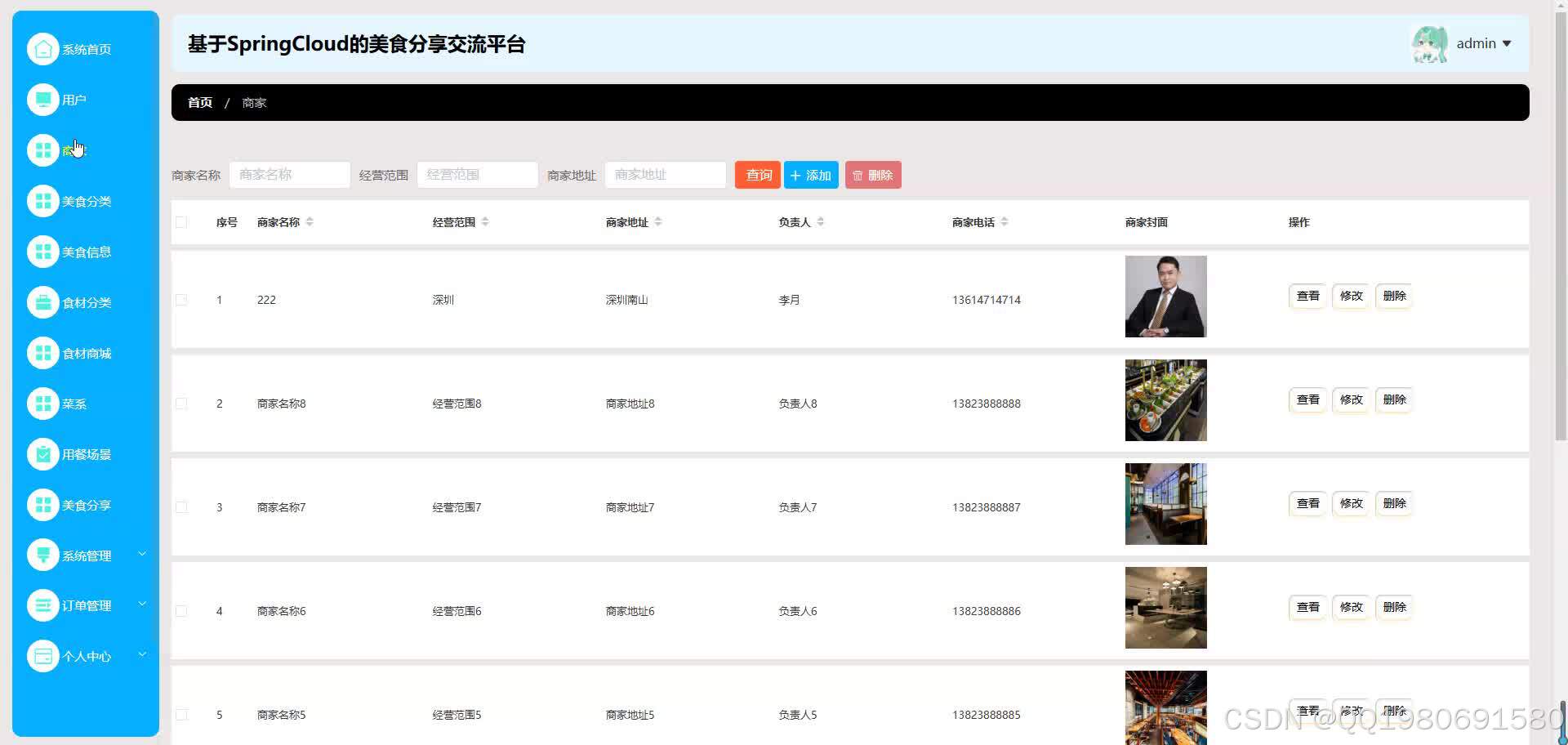Image resolution: width=1568 pixels, height=745 pixels.
Task: Open the 美食信息 food info icon
Action: tap(43, 251)
